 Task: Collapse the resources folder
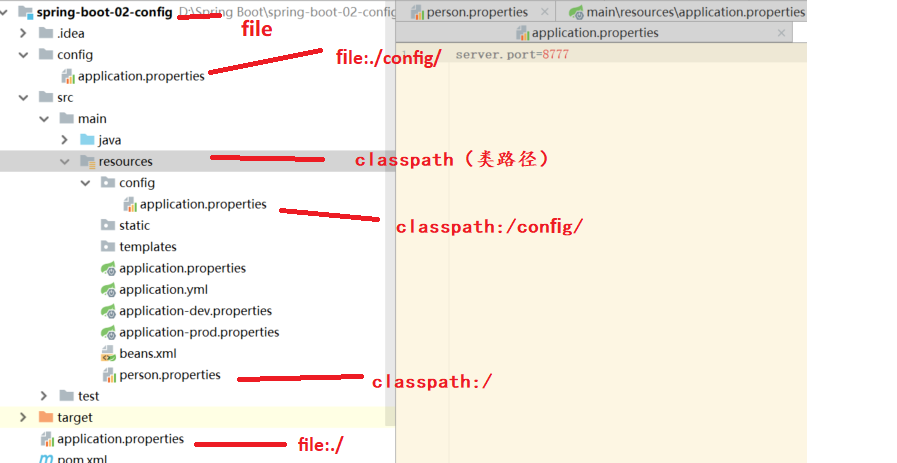point(65,162)
